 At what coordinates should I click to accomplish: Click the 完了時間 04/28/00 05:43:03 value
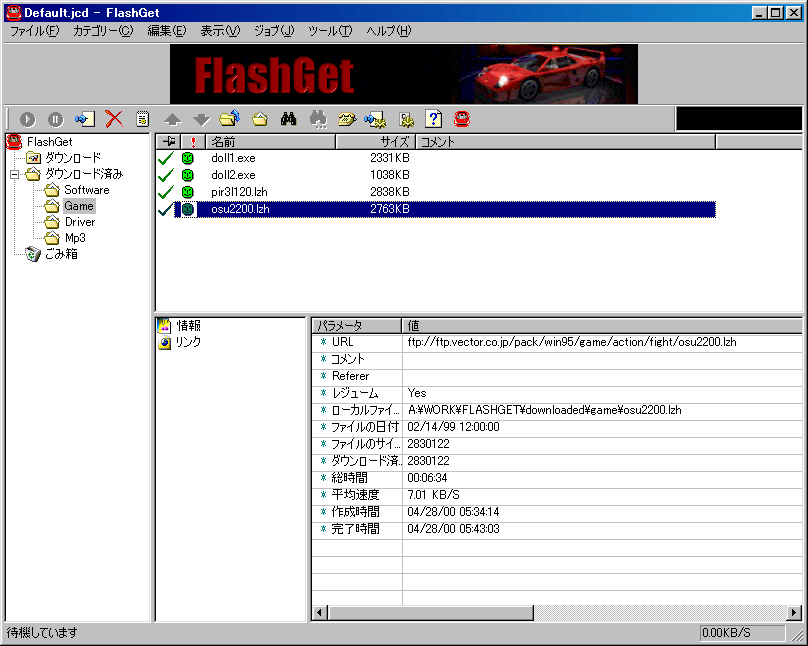(x=453, y=529)
